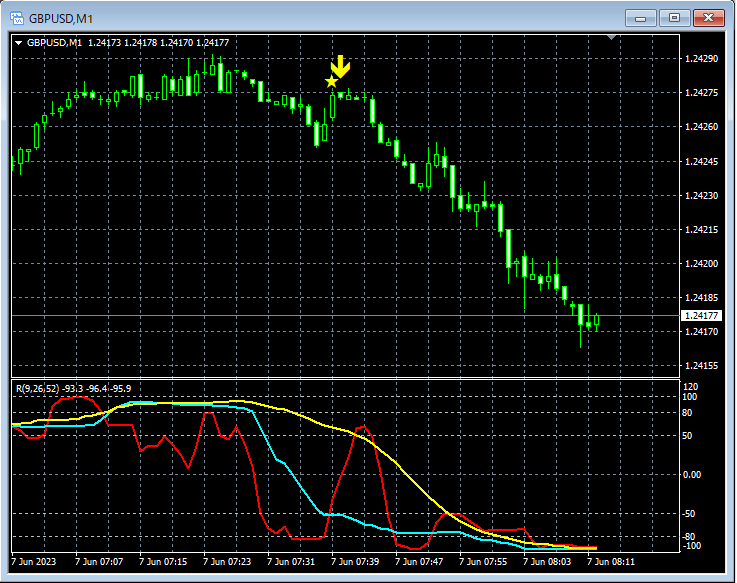Click the -100 indicator scale label

(x=692, y=546)
